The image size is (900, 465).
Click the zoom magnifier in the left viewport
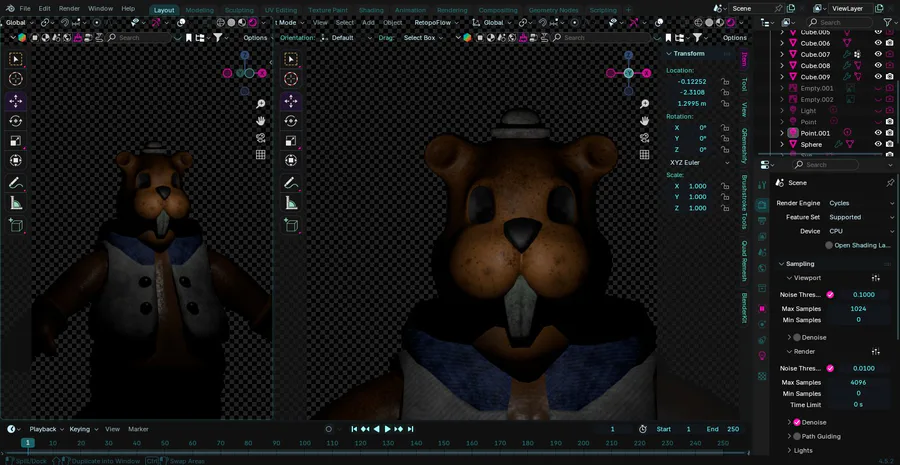pos(261,104)
